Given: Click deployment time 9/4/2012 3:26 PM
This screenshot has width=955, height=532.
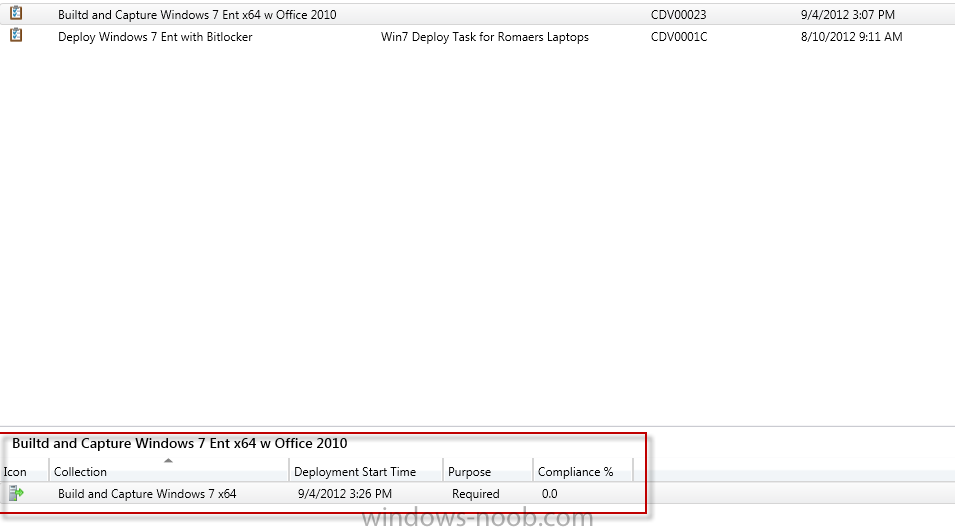Looking at the screenshot, I should [x=345, y=494].
